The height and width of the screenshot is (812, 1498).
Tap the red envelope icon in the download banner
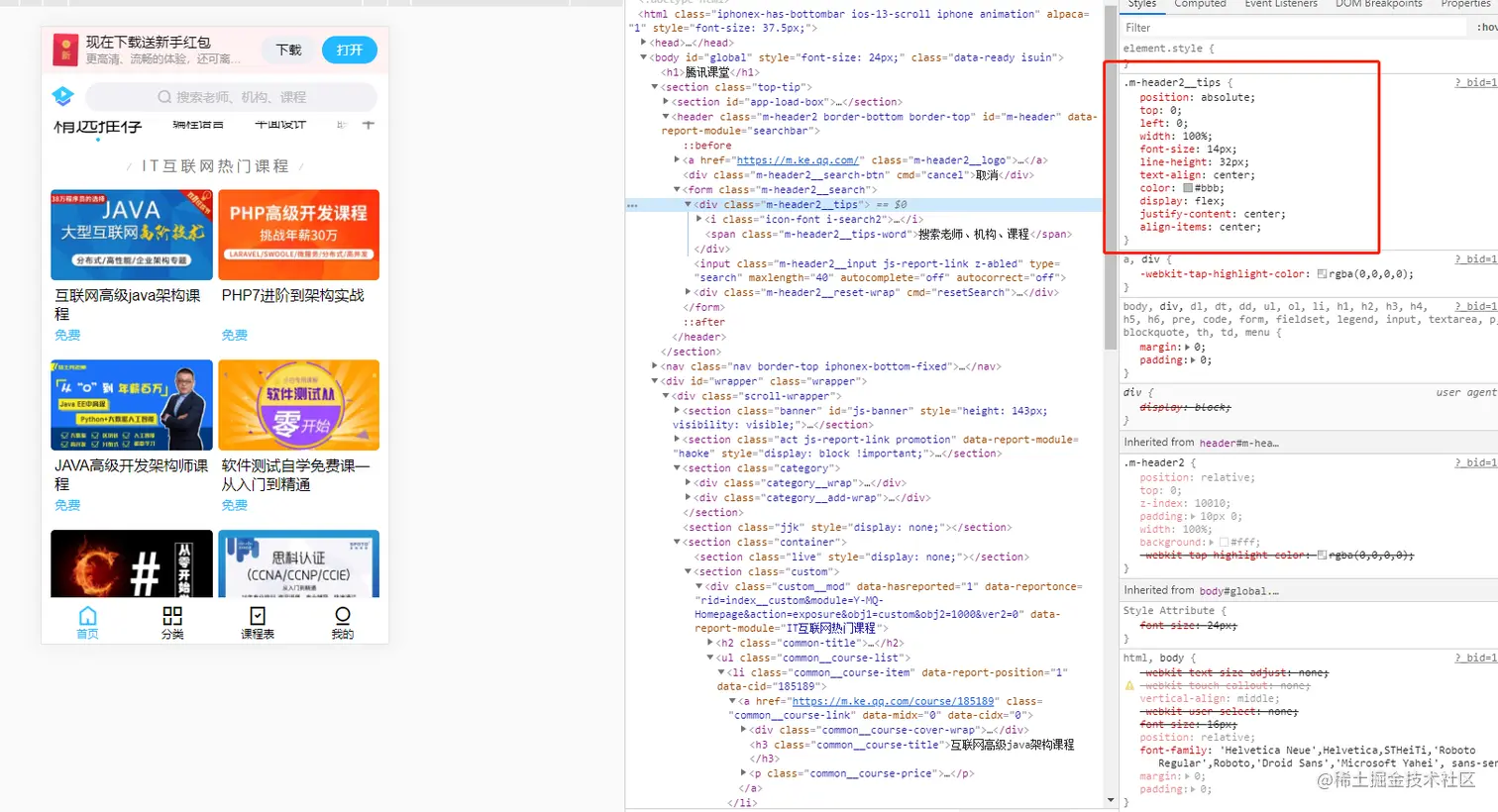coord(64,50)
